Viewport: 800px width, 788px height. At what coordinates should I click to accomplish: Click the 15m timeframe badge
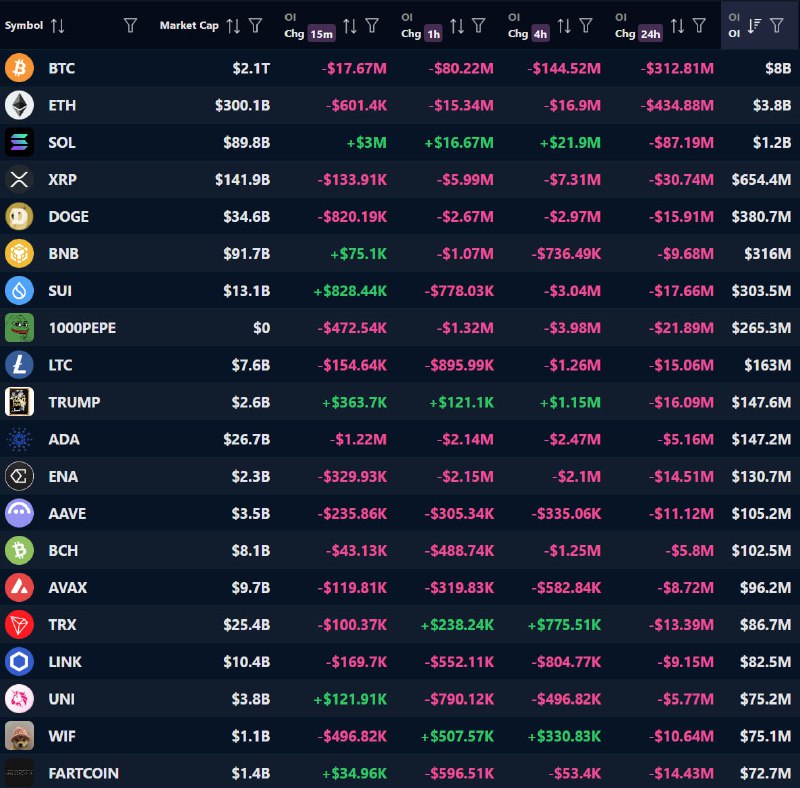pos(321,34)
